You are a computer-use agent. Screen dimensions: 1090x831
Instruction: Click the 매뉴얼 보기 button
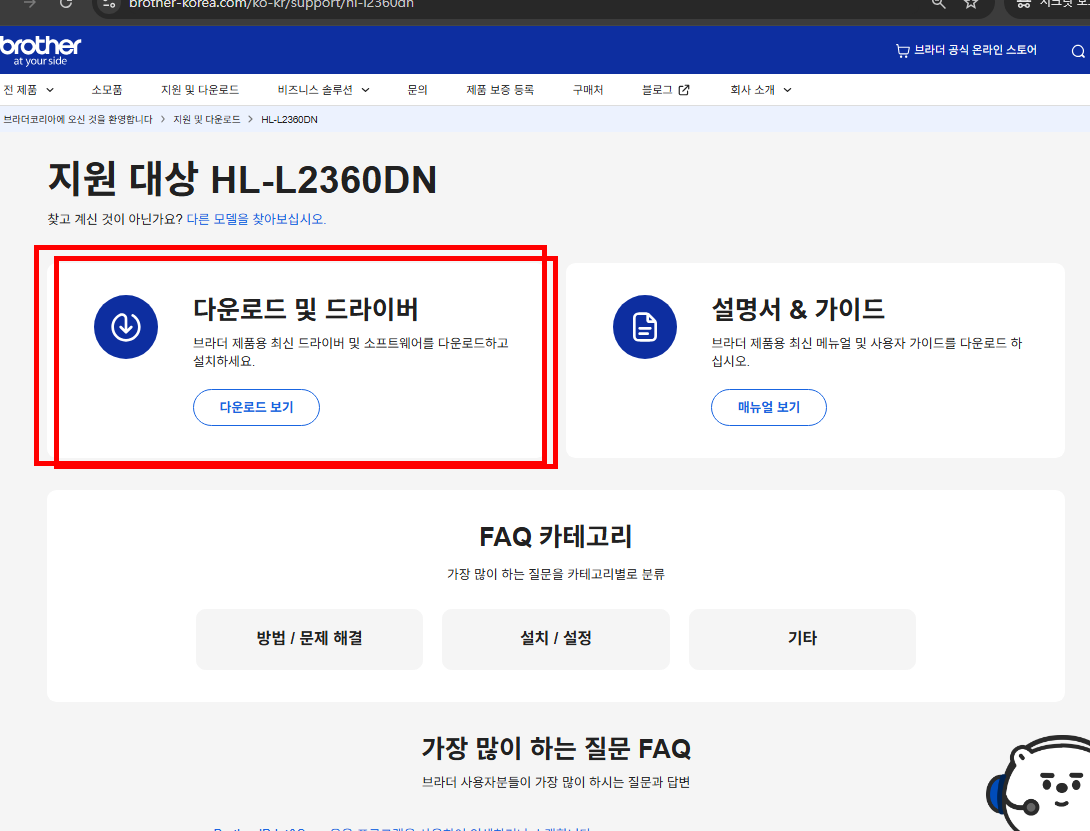click(769, 408)
